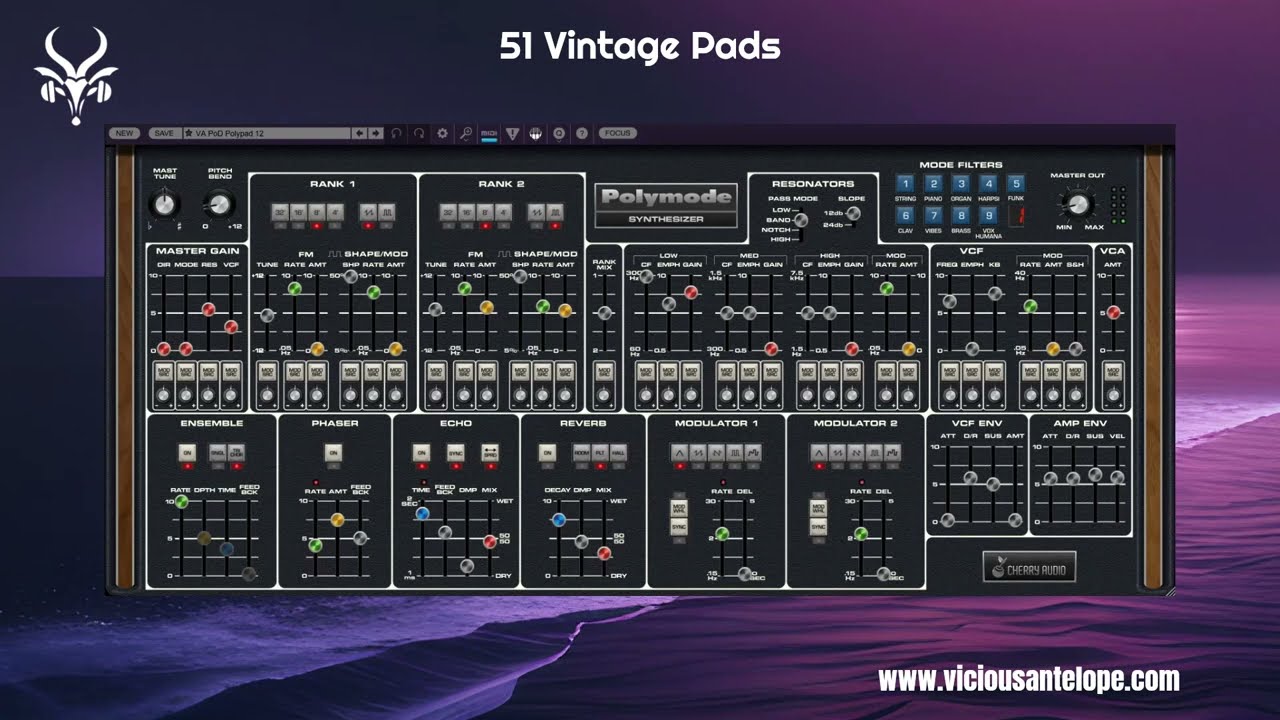Open MOD SRC under Resonator Mod RATE slider
Viewport: 1280px width, 720px height.
tap(886, 372)
